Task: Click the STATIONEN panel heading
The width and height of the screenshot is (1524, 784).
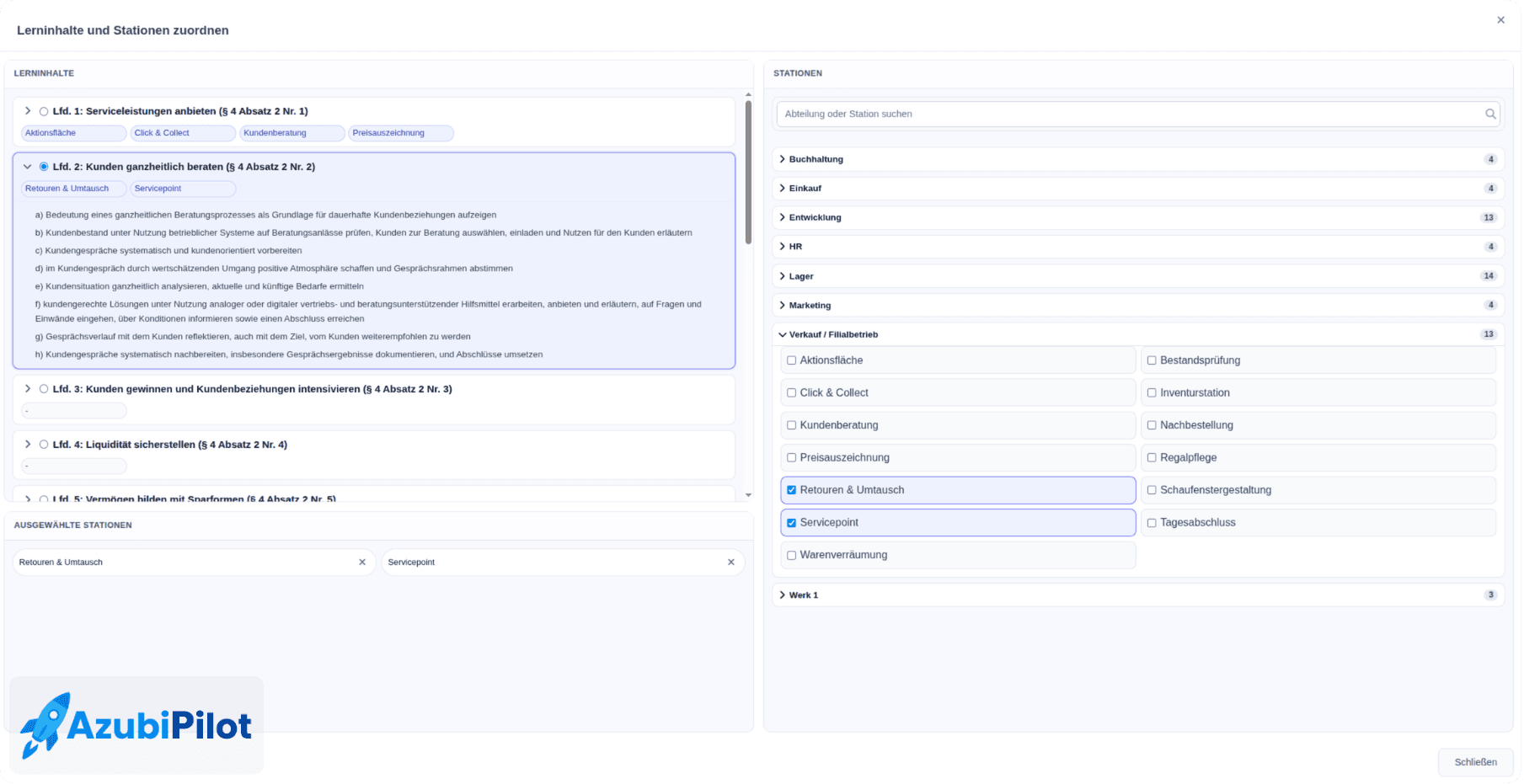Action: 798,73
